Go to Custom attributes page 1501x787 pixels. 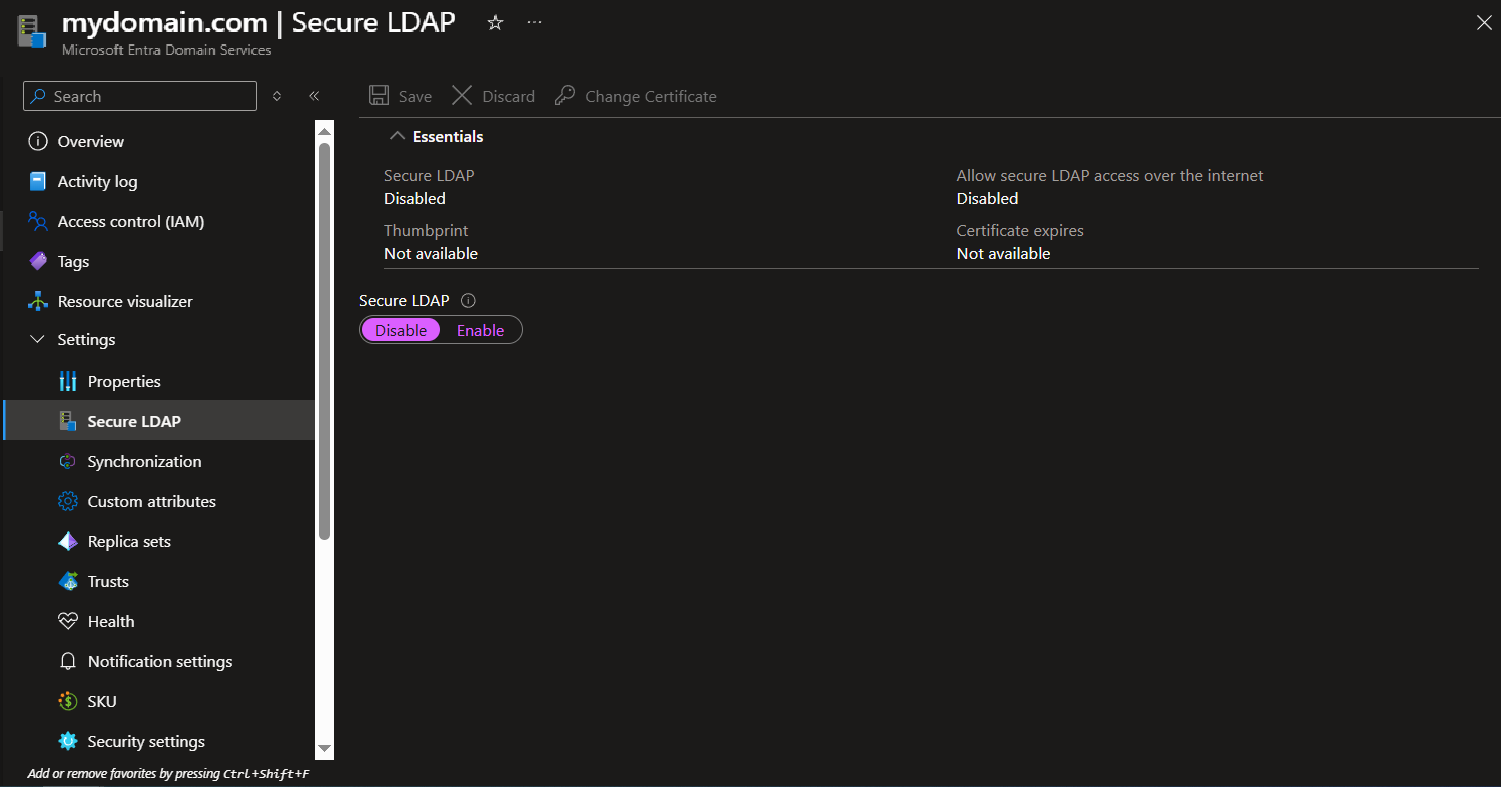[151, 502]
